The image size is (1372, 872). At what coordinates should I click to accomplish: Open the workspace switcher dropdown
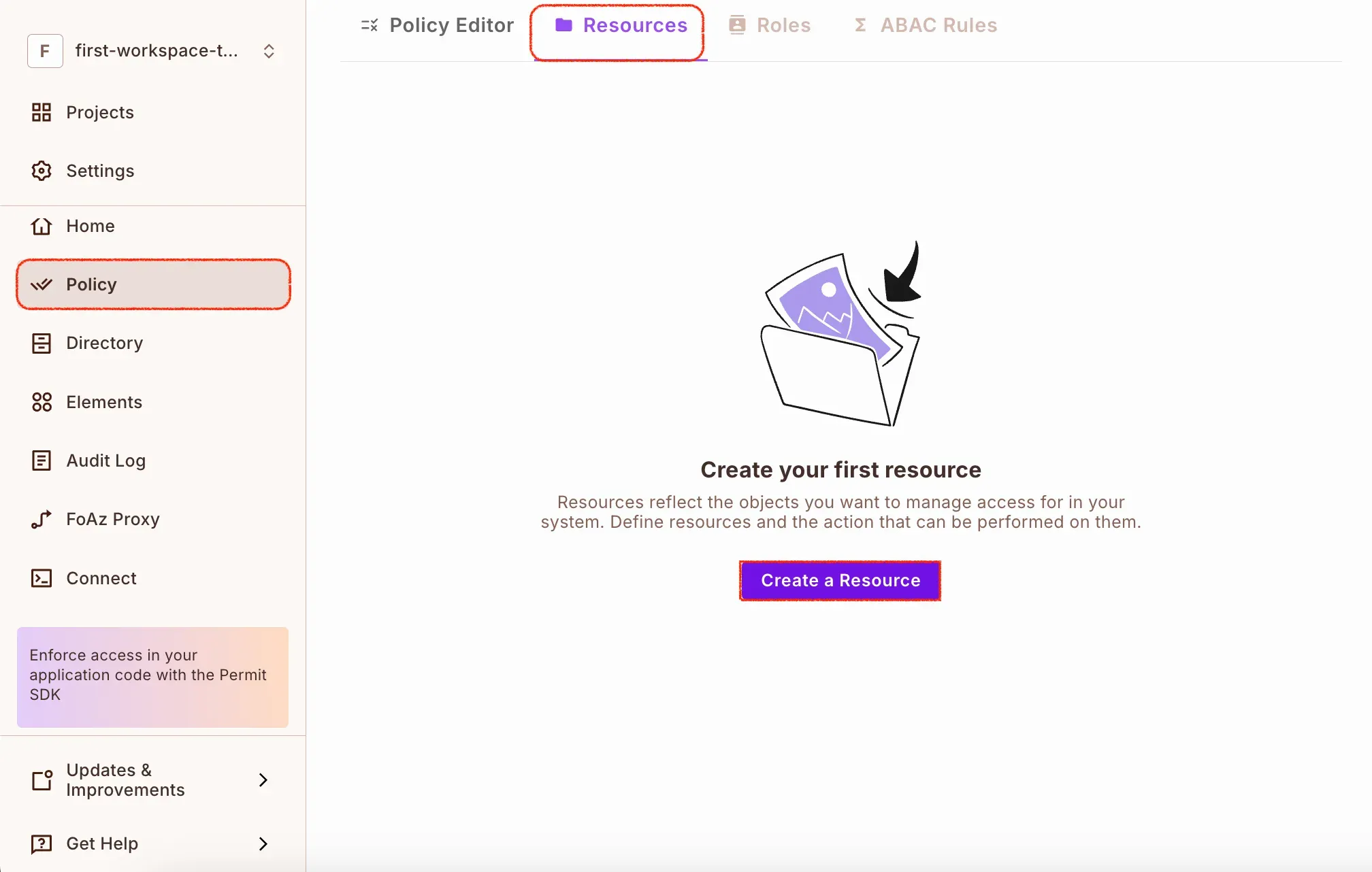[x=269, y=51]
